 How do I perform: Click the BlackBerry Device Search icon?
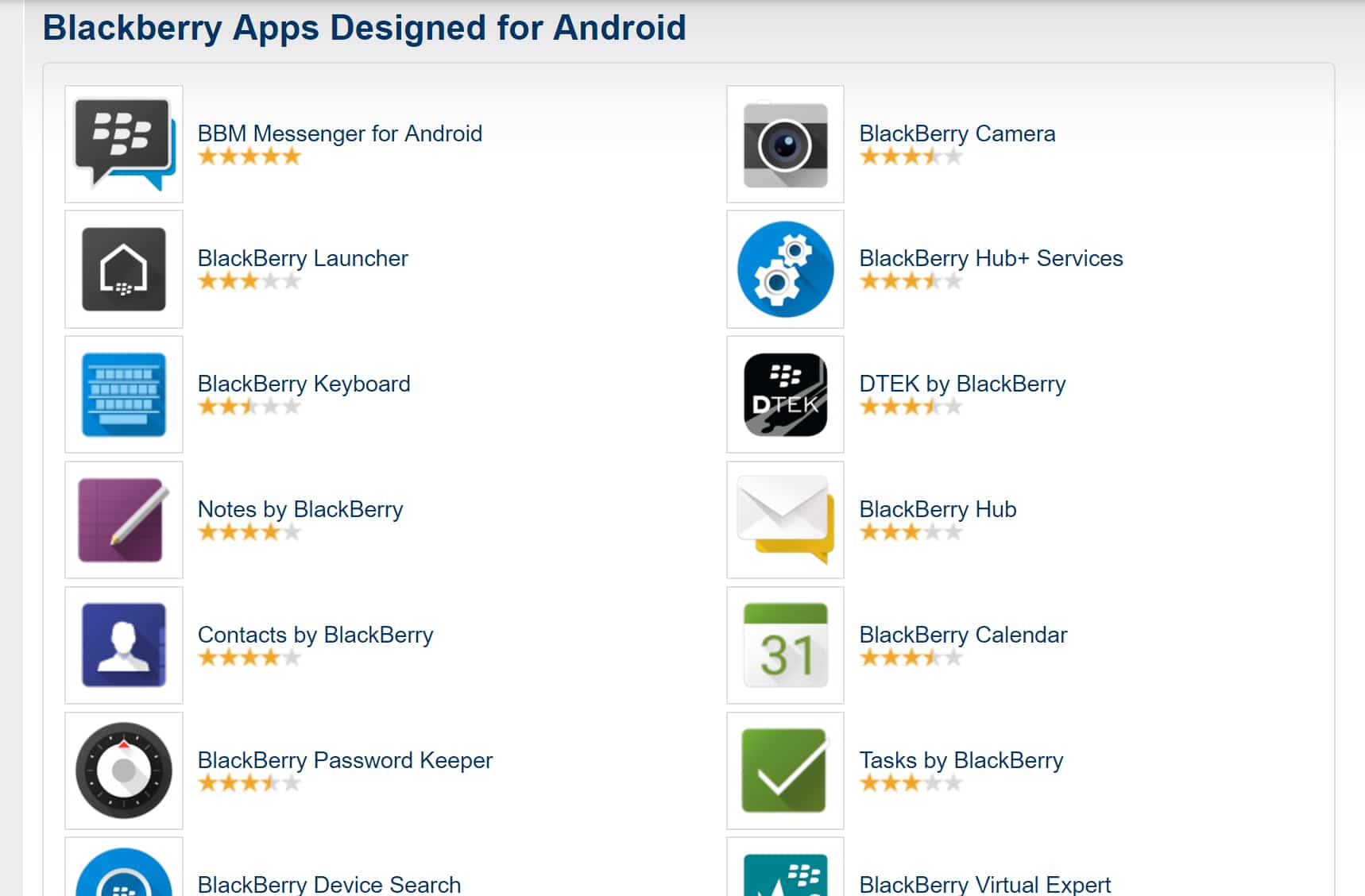coord(124,867)
